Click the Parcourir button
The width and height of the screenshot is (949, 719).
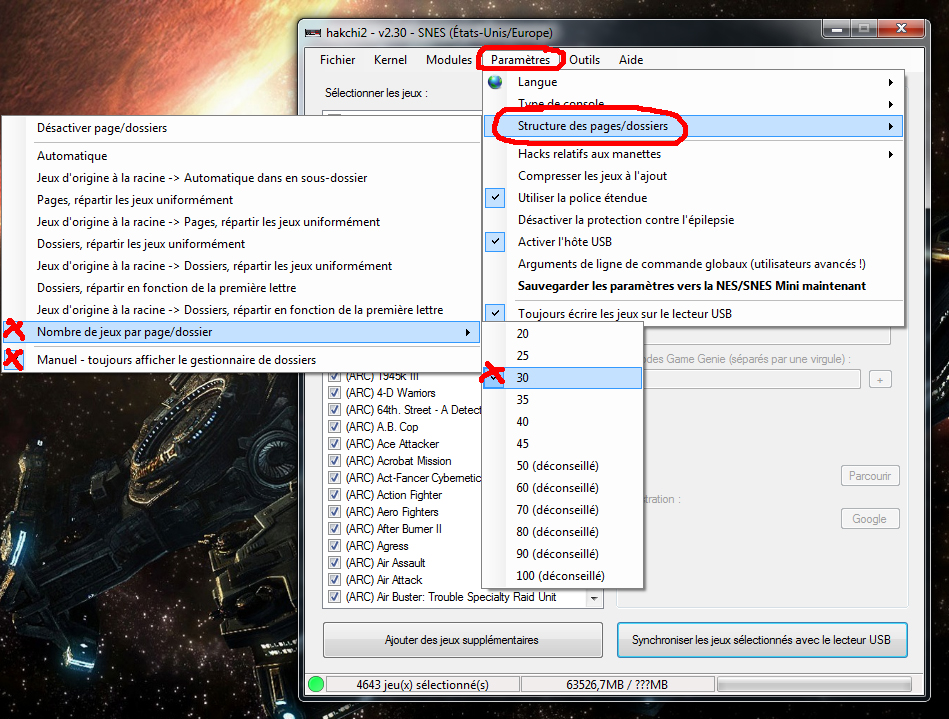(870, 476)
